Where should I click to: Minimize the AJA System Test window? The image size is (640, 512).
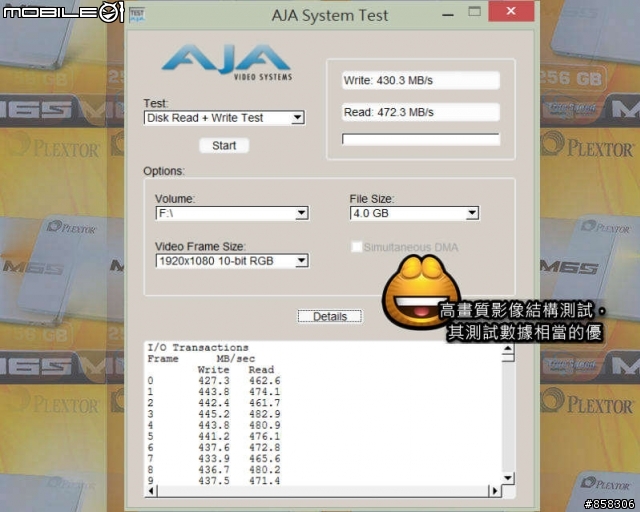pos(448,15)
